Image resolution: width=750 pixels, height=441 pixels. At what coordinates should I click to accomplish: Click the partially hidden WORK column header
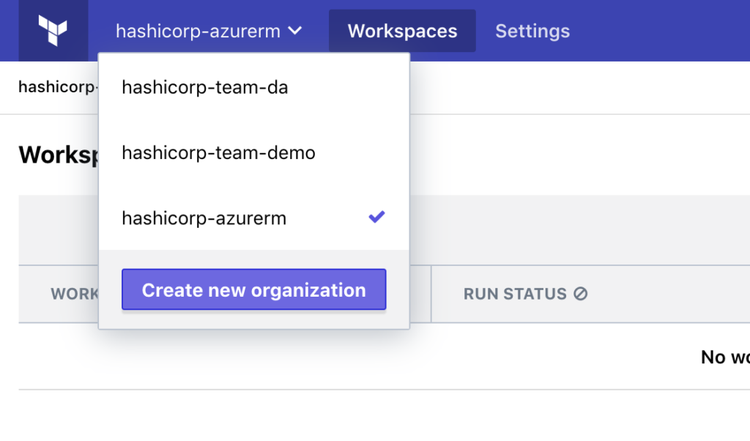point(74,294)
